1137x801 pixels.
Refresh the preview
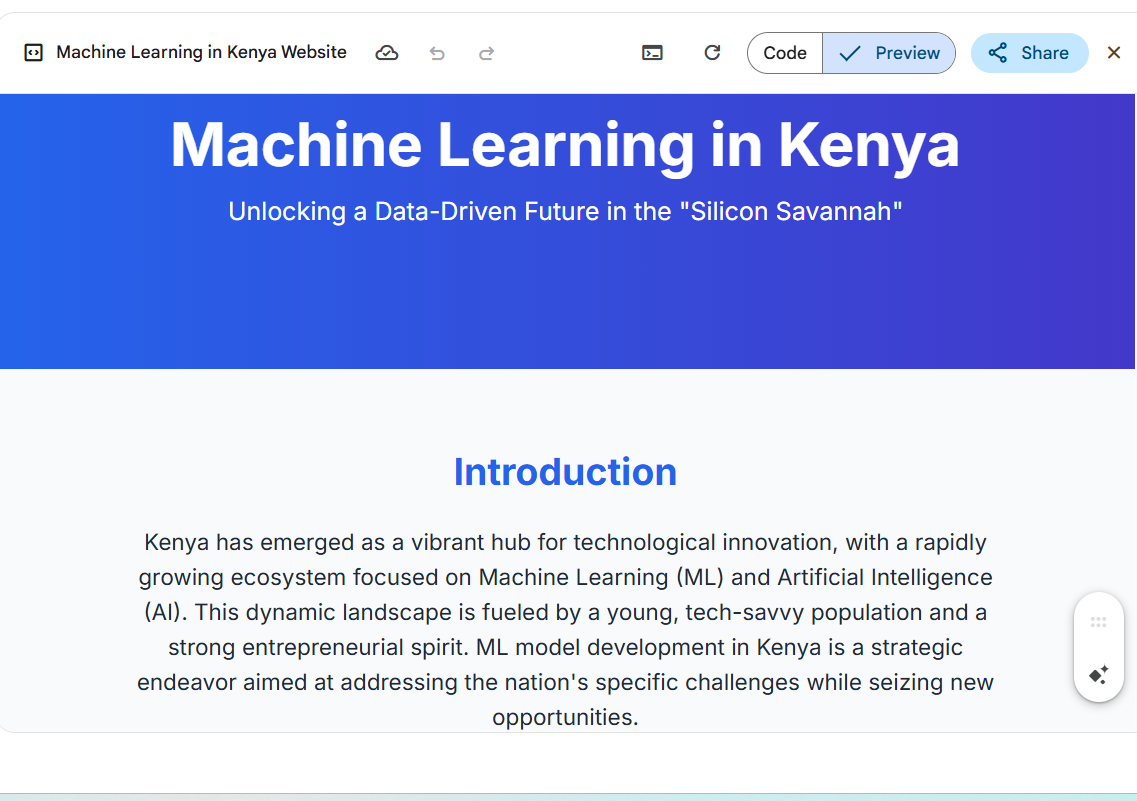click(x=712, y=53)
